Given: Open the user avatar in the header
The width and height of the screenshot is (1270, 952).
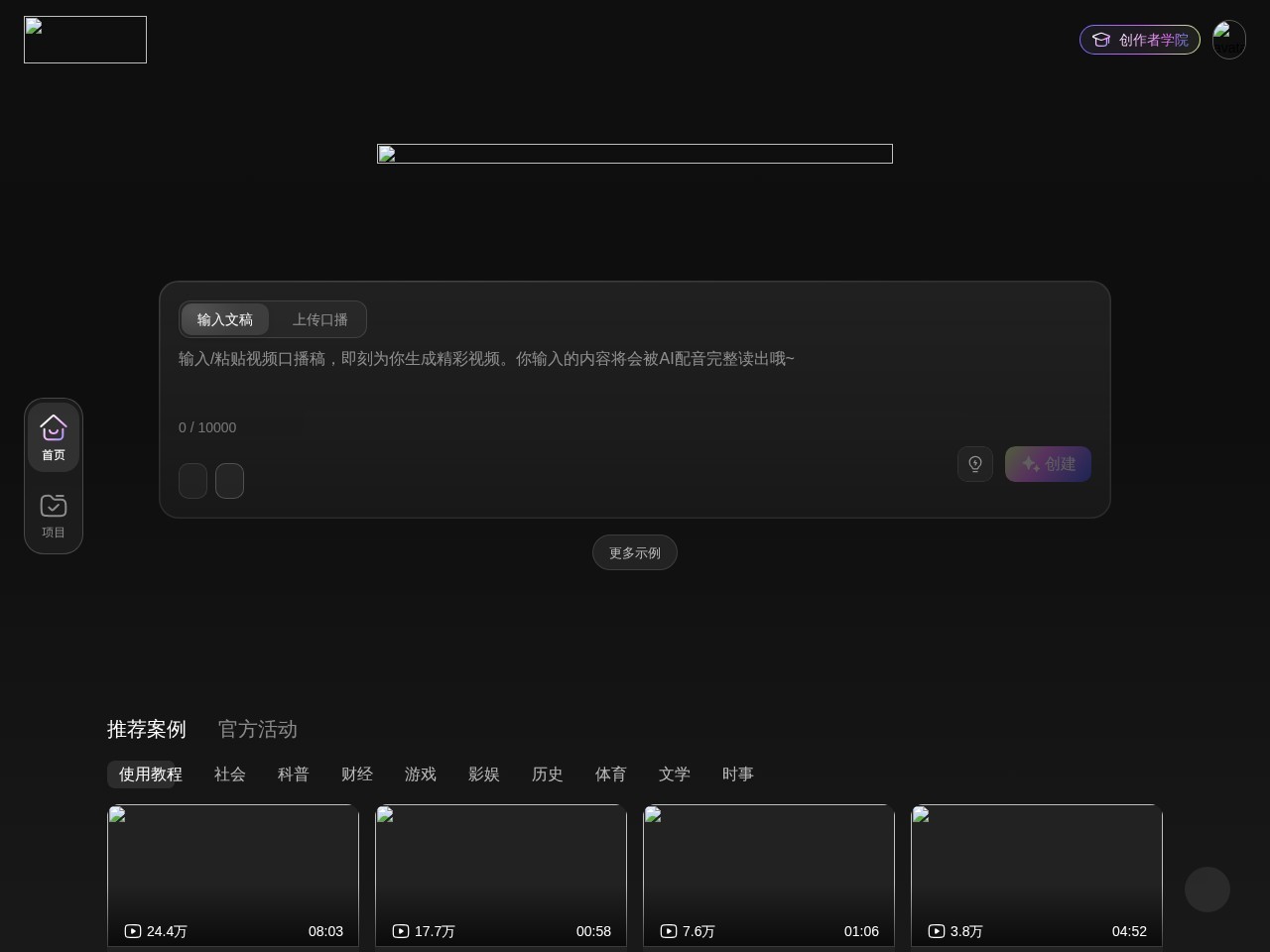Looking at the screenshot, I should pos(1229,40).
